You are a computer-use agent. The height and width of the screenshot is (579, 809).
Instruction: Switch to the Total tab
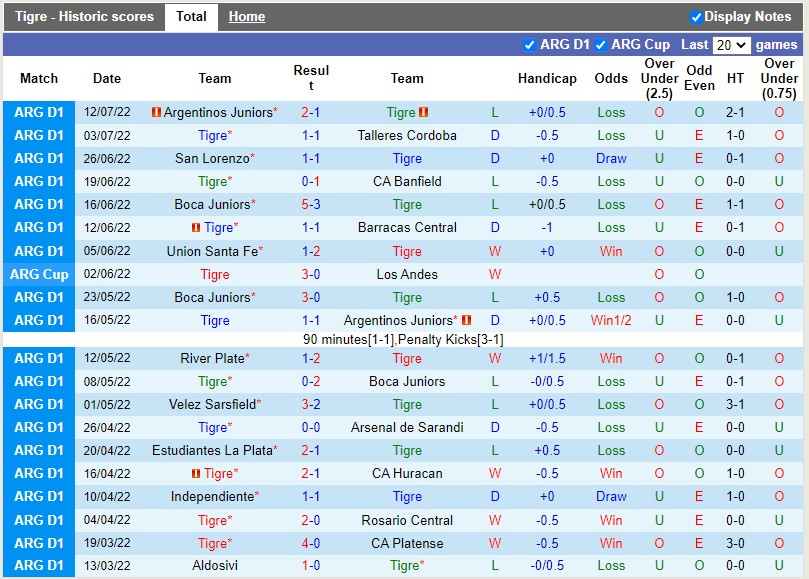click(191, 17)
